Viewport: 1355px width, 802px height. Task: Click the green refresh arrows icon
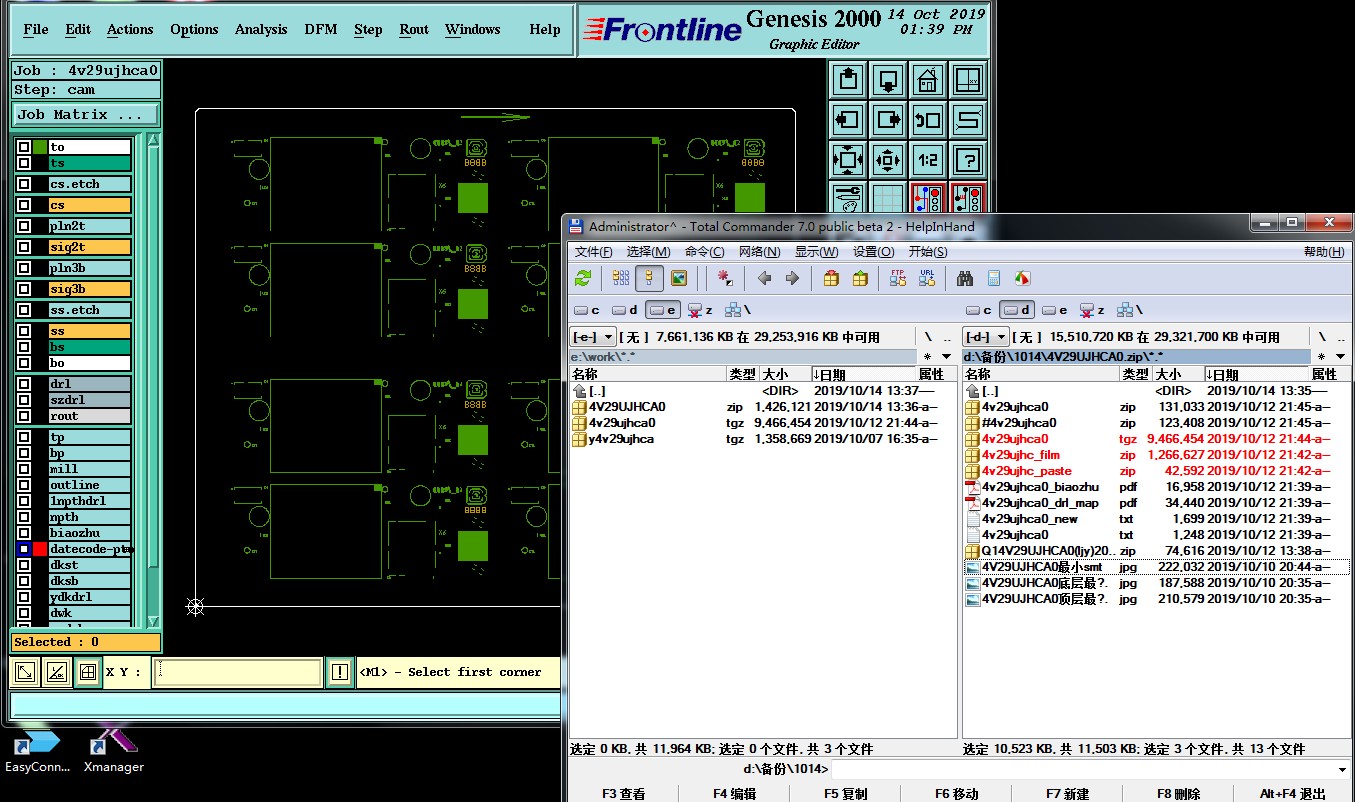click(x=583, y=278)
